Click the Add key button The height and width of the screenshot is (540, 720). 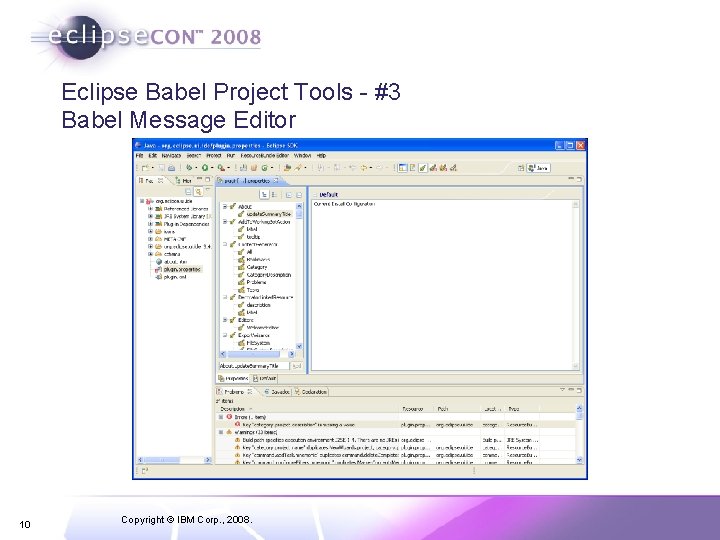[297, 366]
